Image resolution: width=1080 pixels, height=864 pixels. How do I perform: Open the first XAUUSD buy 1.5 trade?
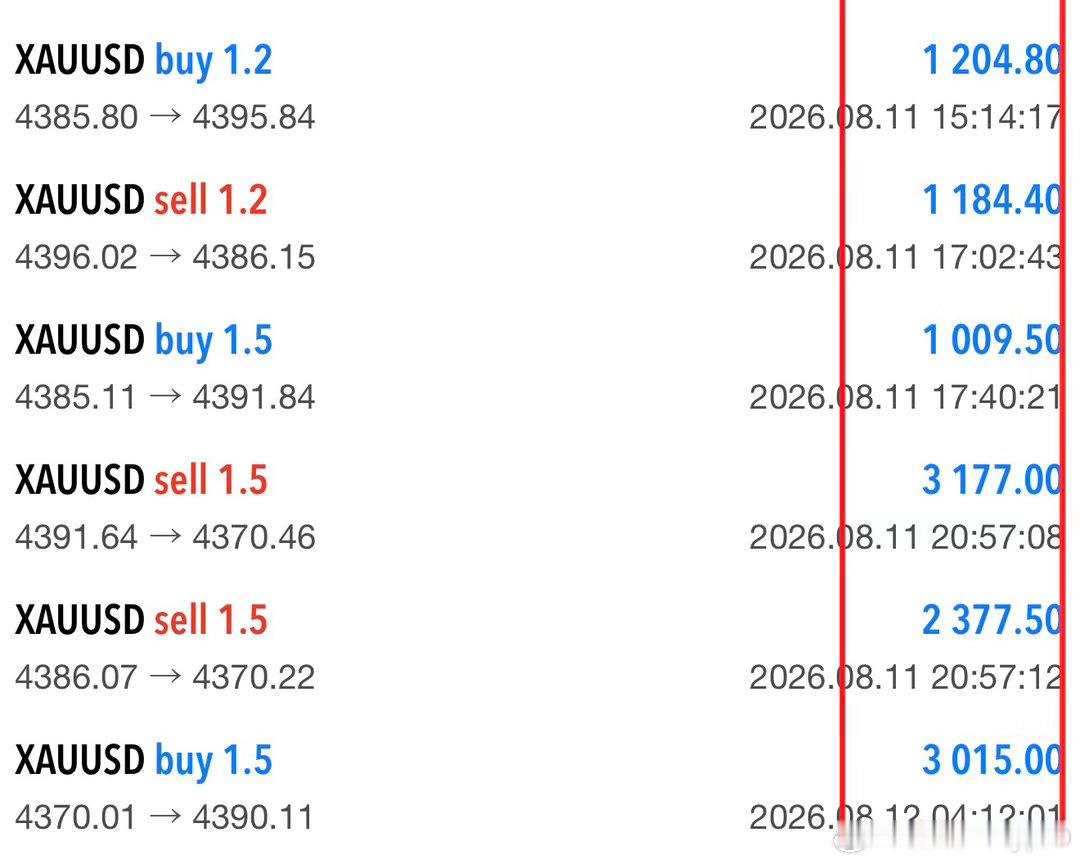pos(540,368)
